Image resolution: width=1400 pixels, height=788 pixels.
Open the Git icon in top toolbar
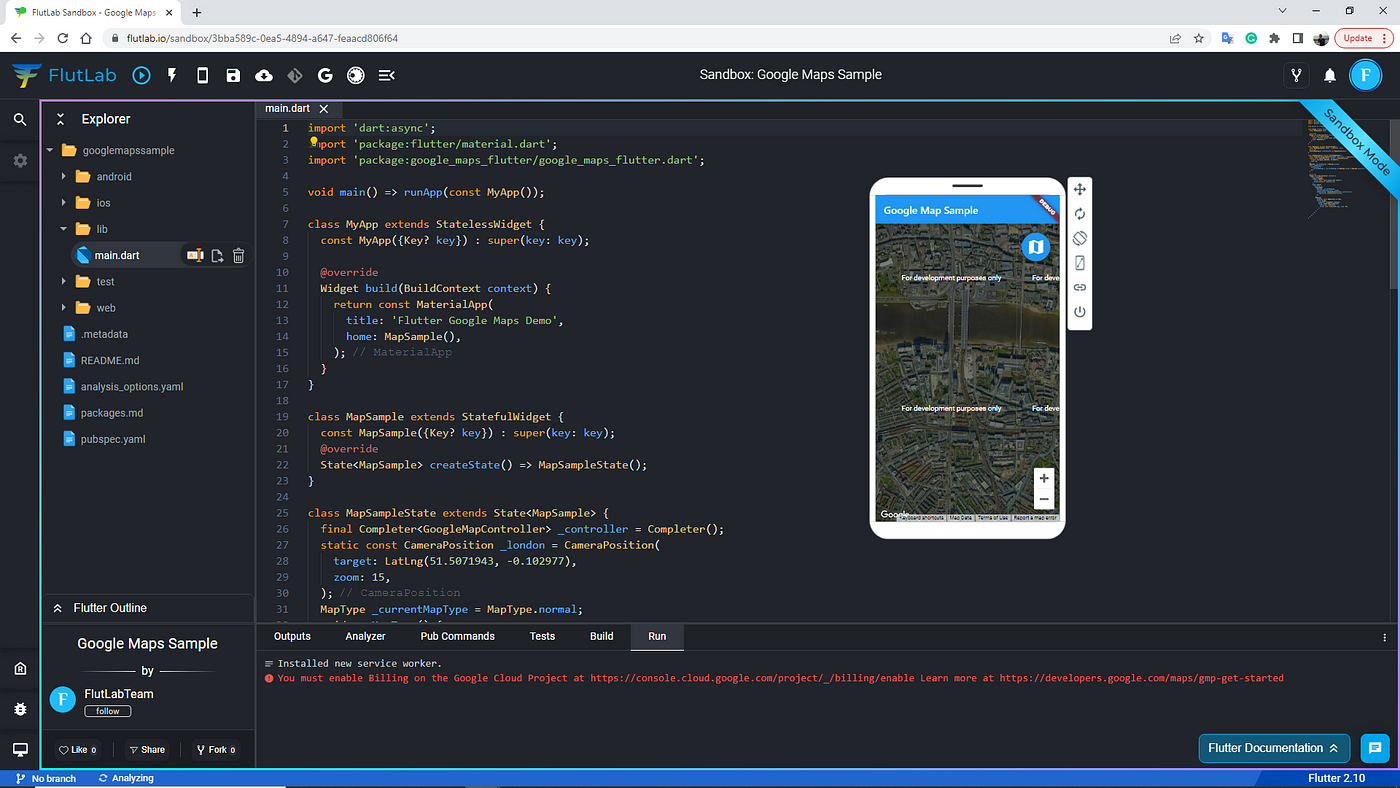tap(294, 75)
